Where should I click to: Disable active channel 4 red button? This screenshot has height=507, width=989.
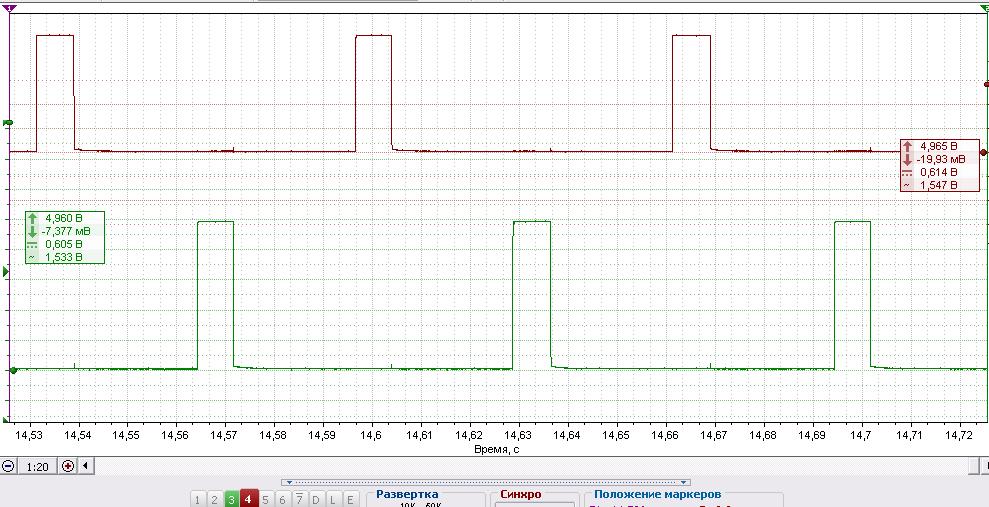[249, 500]
